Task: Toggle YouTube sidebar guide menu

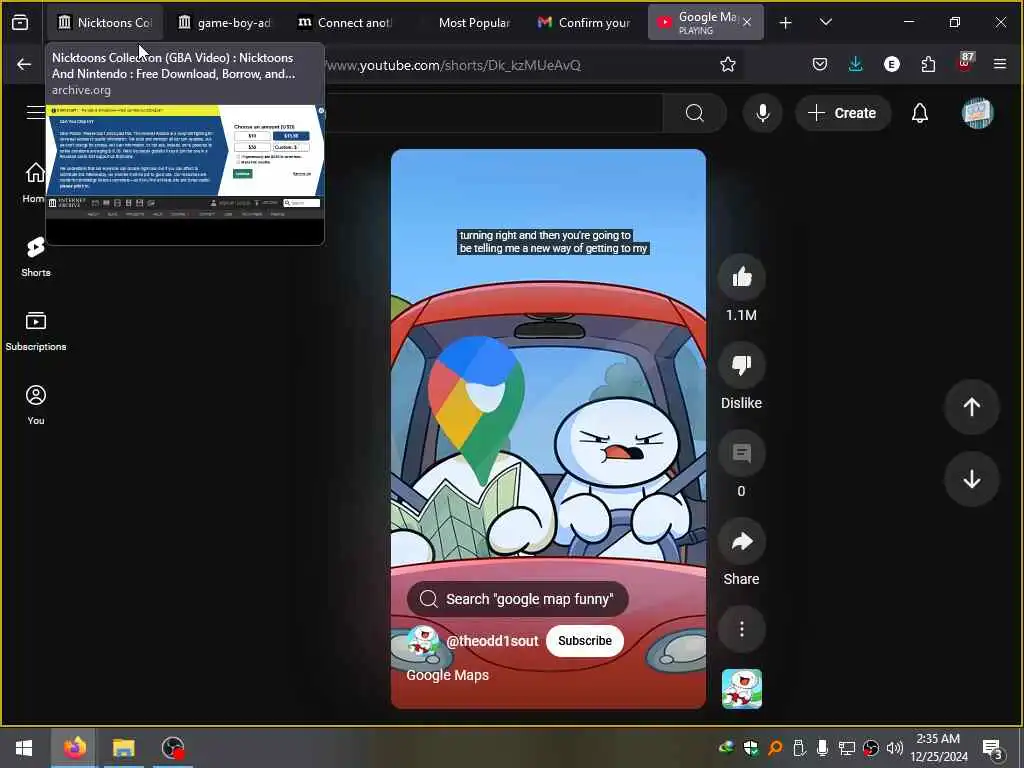Action: coord(34,113)
